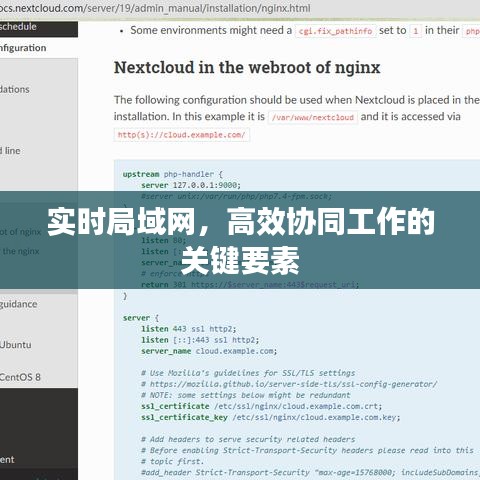Click the '# Add headers to serve security' comment

coord(248,439)
